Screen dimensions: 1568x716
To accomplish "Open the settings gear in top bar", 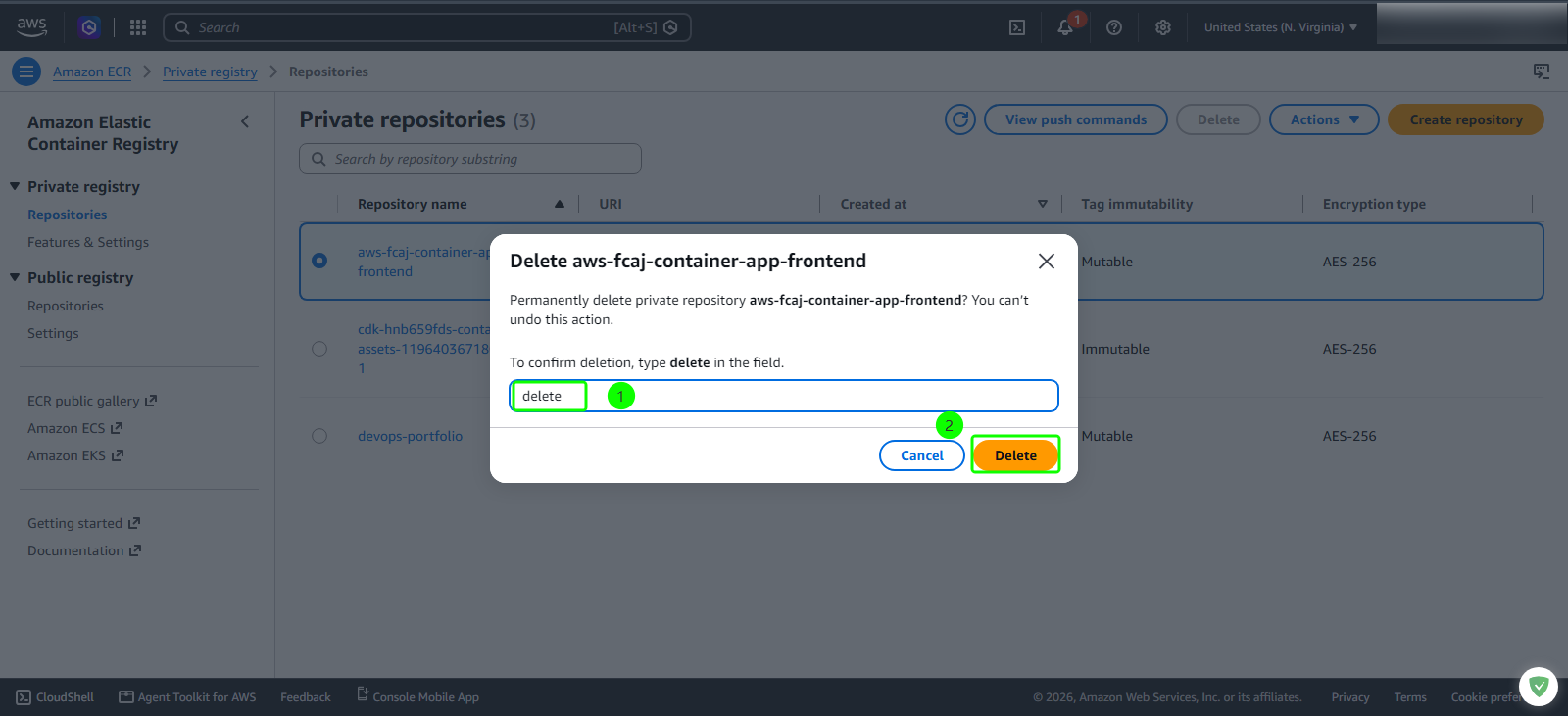I will click(1163, 27).
